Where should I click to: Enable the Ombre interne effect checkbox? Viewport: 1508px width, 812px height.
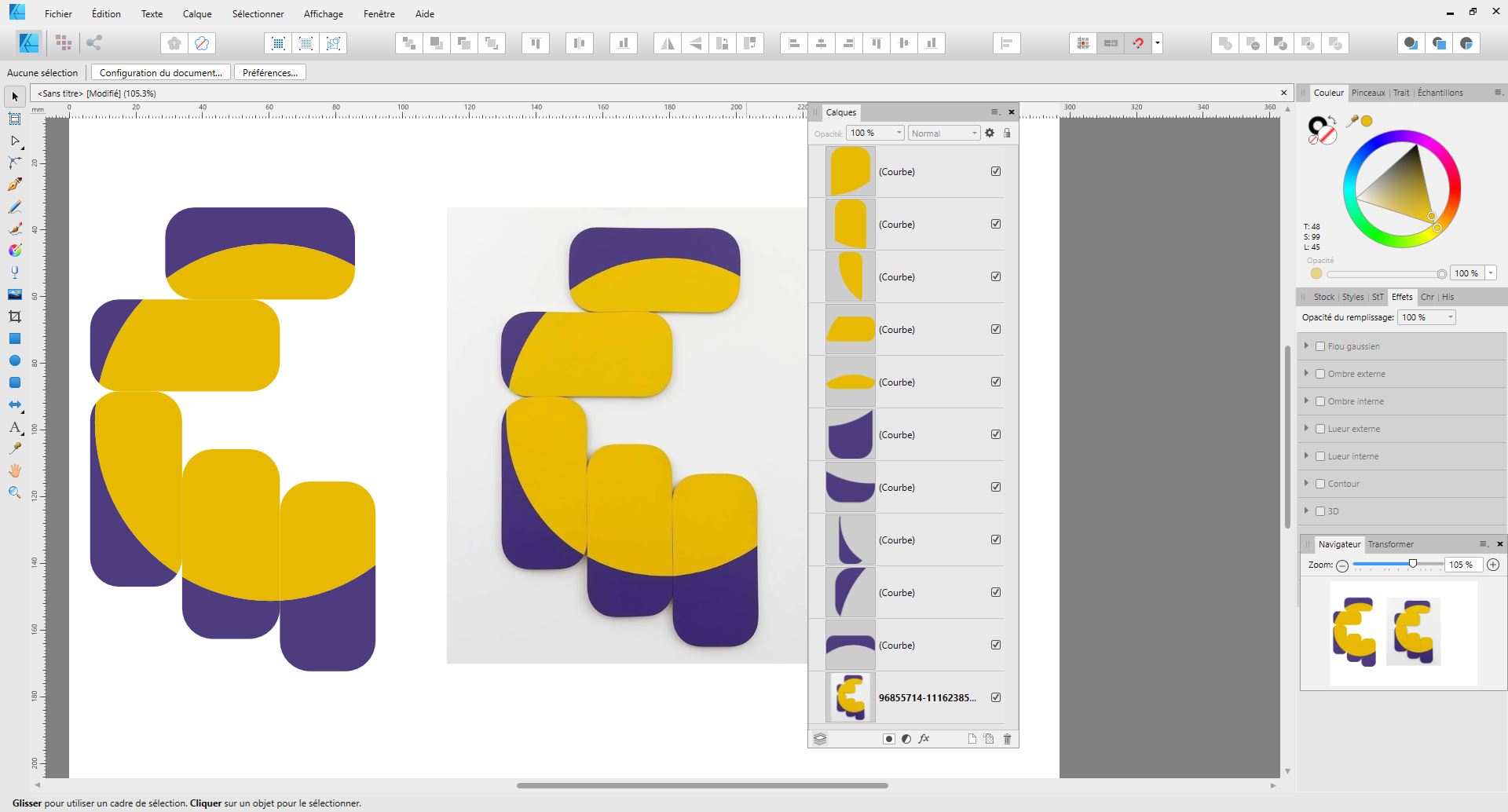pyautogui.click(x=1320, y=401)
